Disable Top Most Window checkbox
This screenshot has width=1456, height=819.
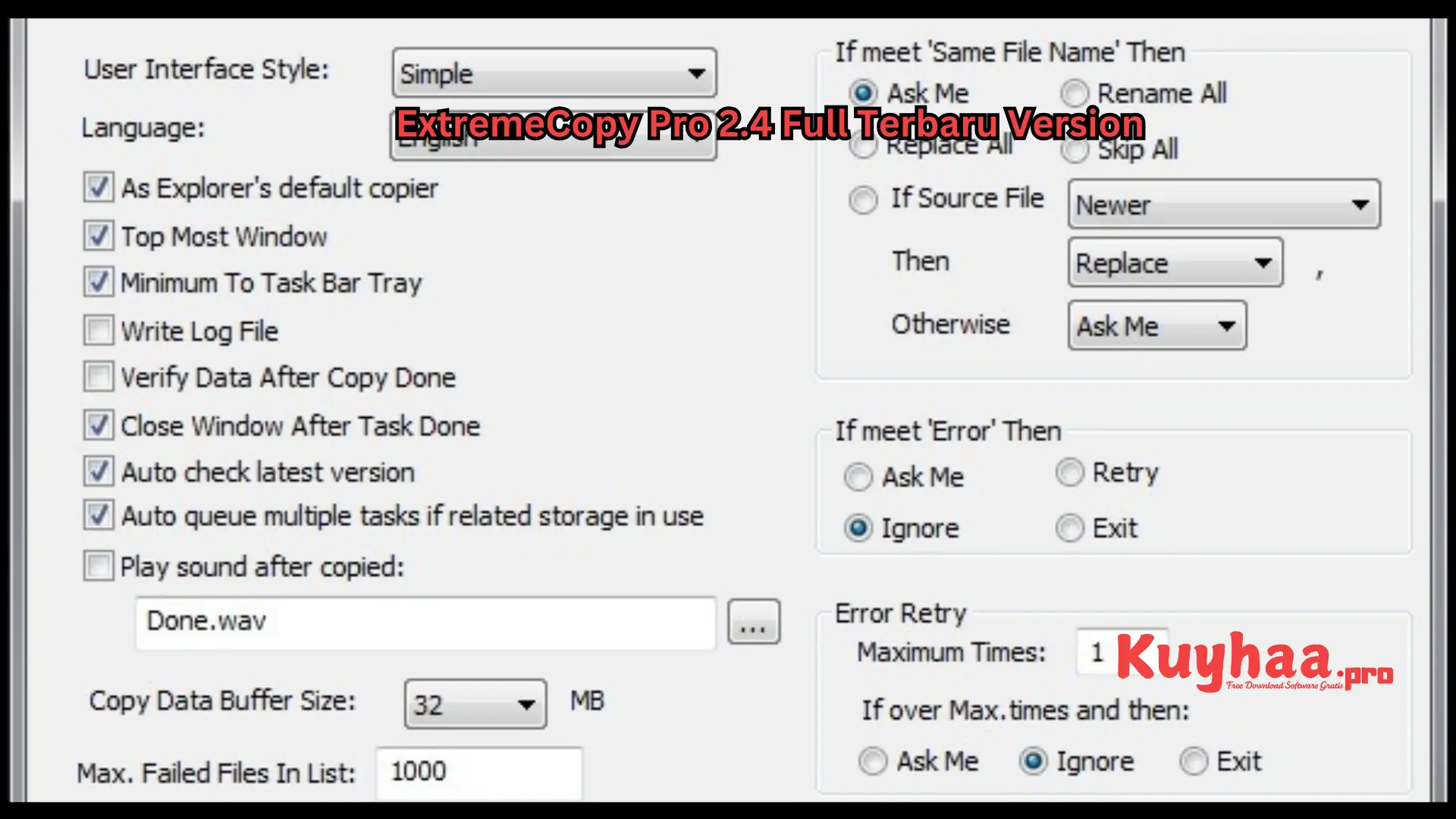[97, 235]
